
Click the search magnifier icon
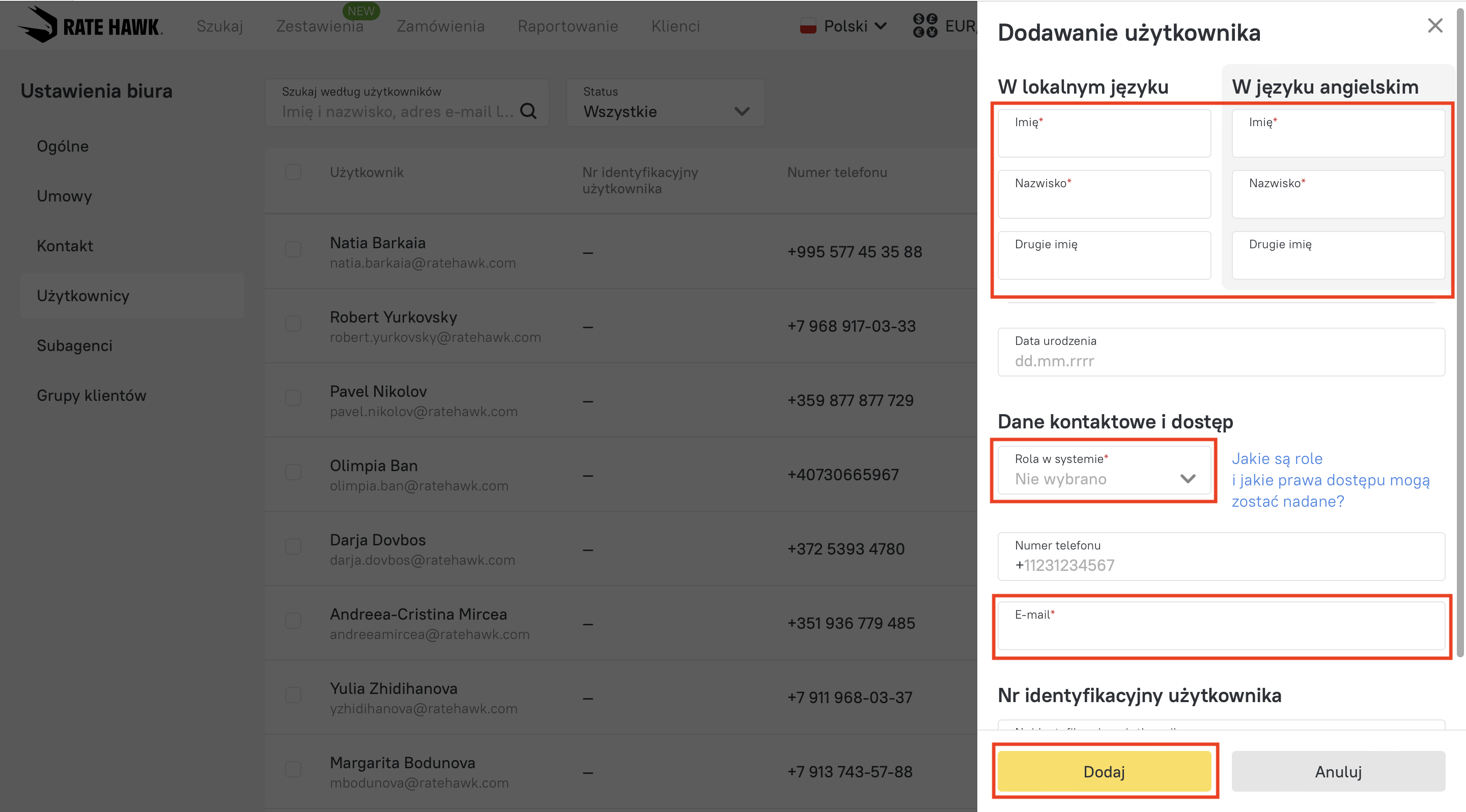coord(528,111)
